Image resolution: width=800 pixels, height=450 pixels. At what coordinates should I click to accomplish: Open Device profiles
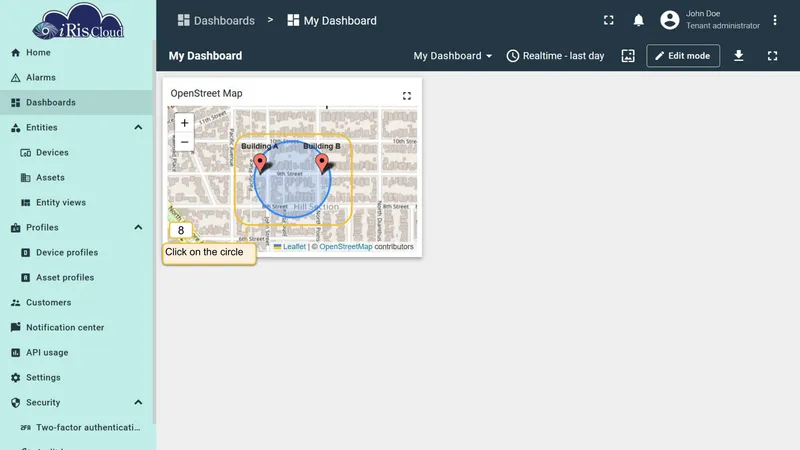[77, 253]
